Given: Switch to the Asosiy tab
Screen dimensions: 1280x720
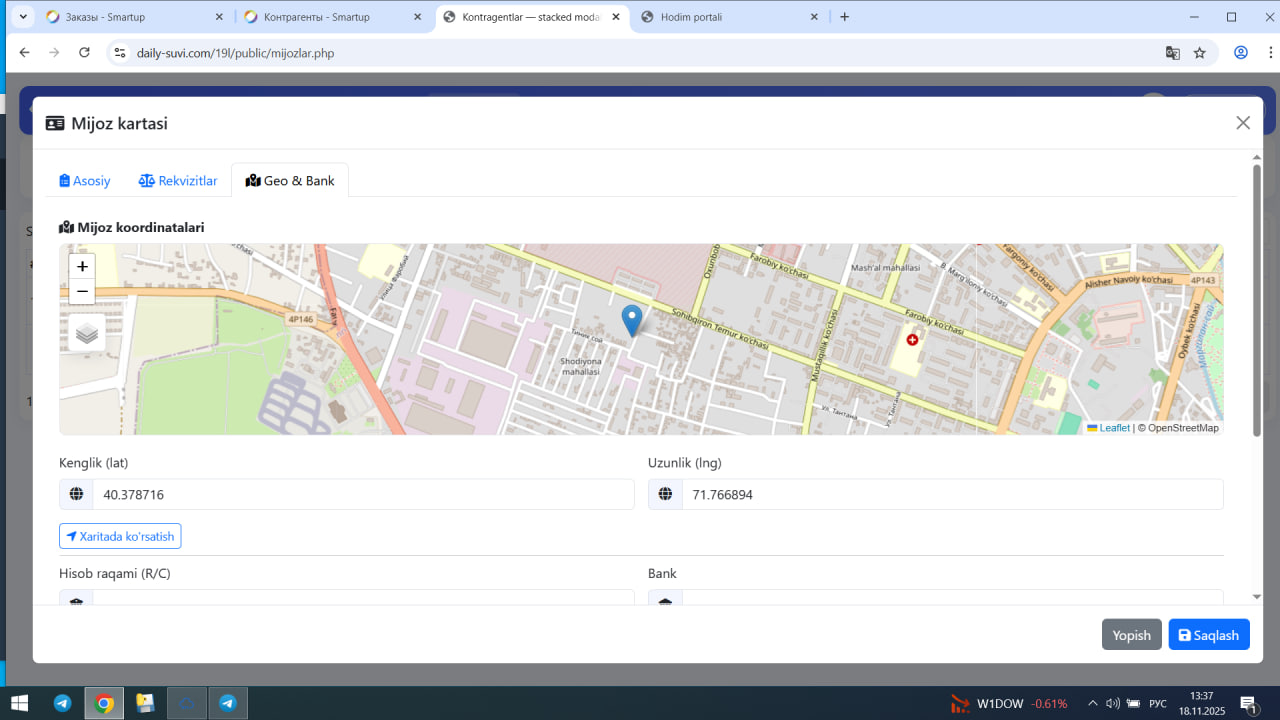Looking at the screenshot, I should point(85,181).
